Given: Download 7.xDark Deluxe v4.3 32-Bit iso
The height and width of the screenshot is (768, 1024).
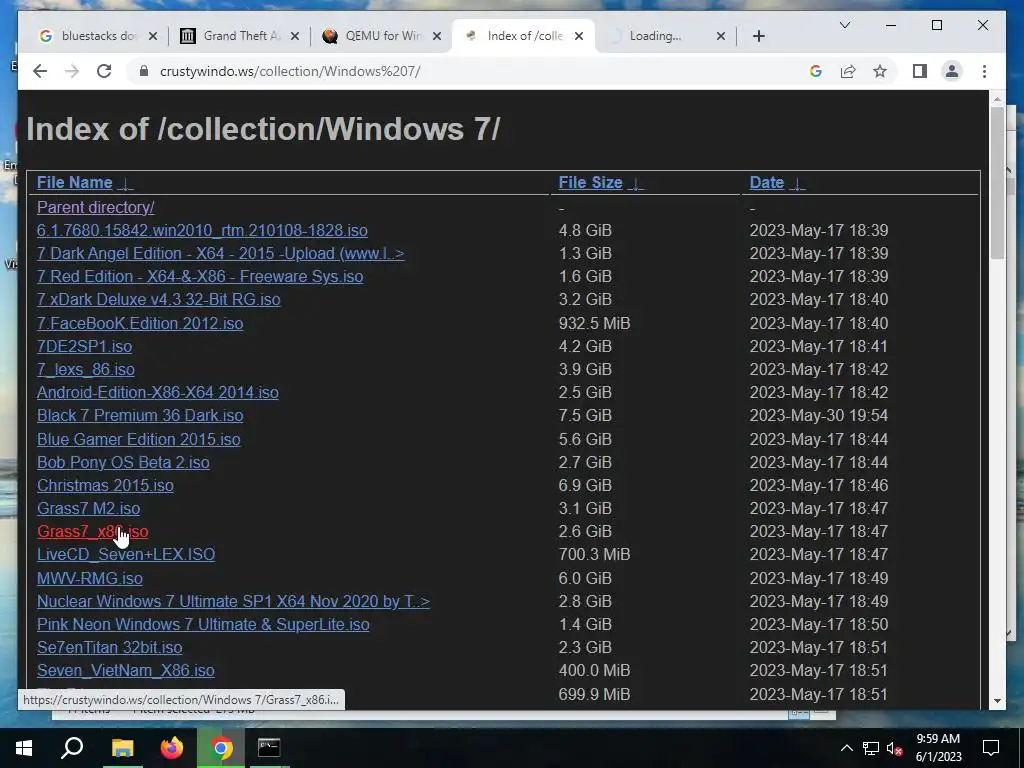Looking at the screenshot, I should [159, 299].
